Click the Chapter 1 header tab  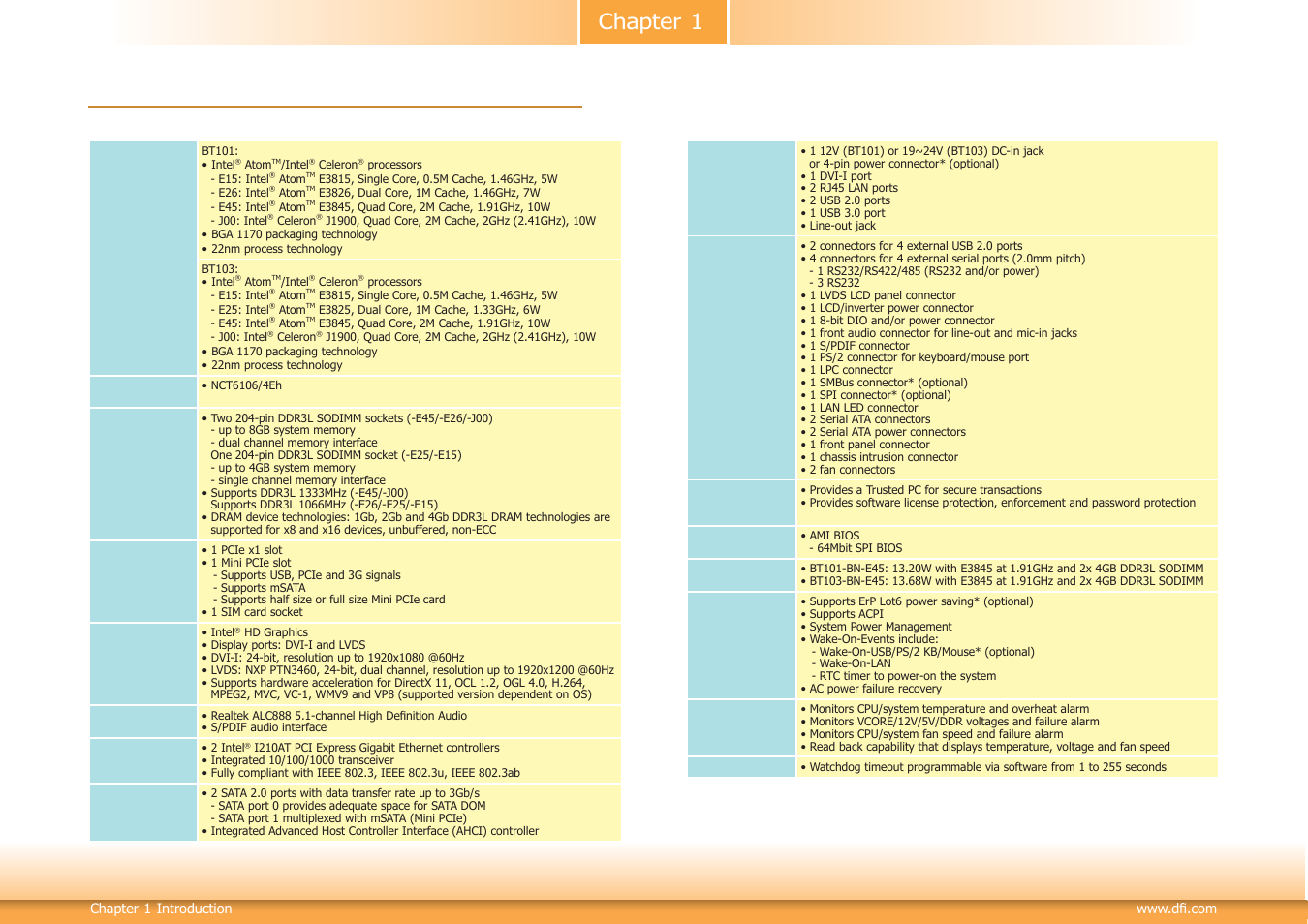coord(653,21)
